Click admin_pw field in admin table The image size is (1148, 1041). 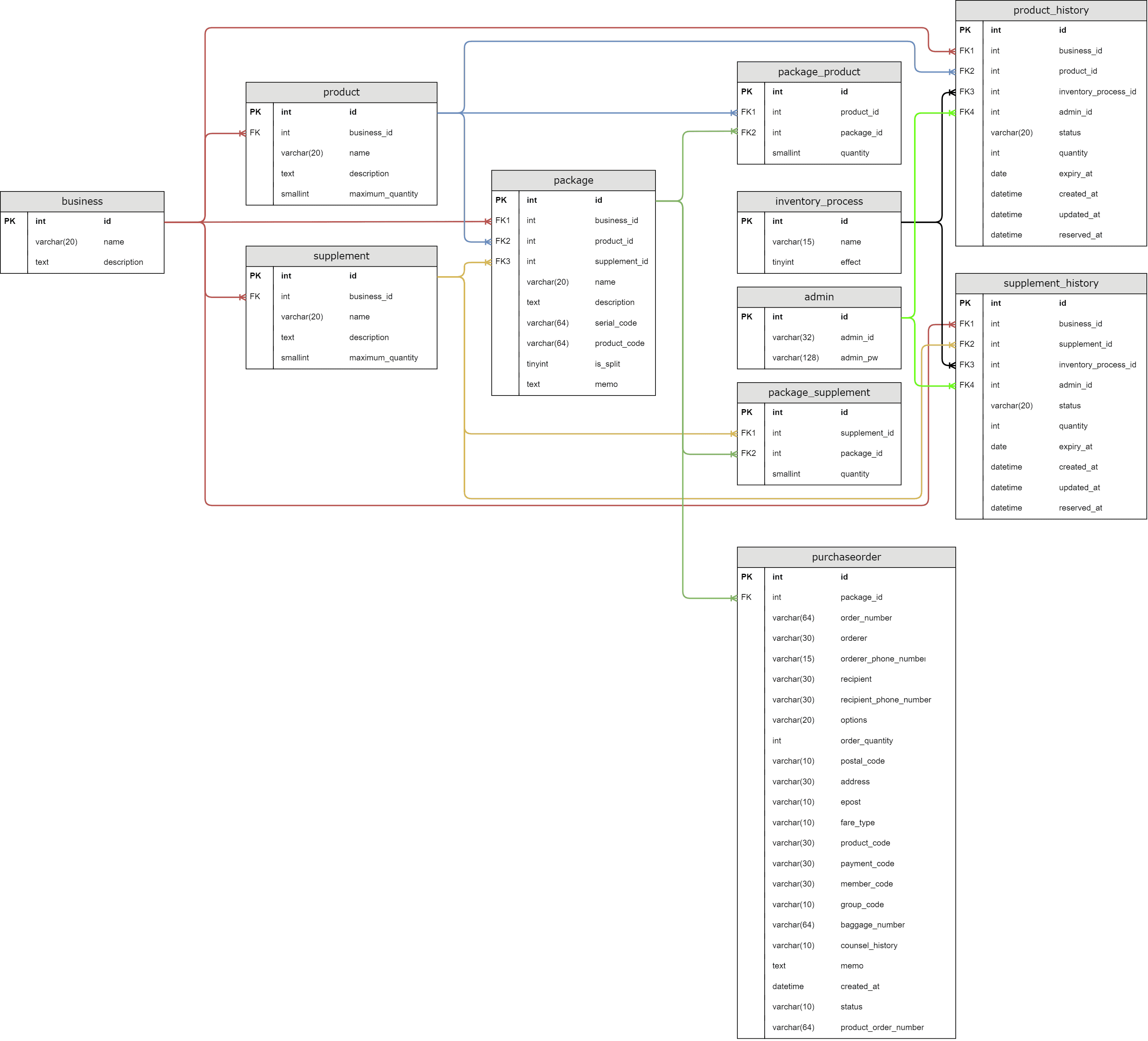[859, 358]
